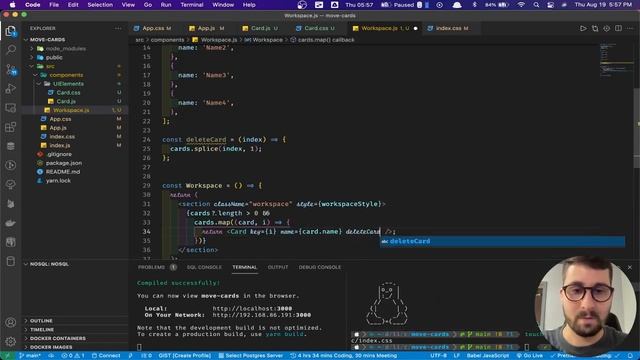Close the bottom panel with X icon

(x=629, y=267)
